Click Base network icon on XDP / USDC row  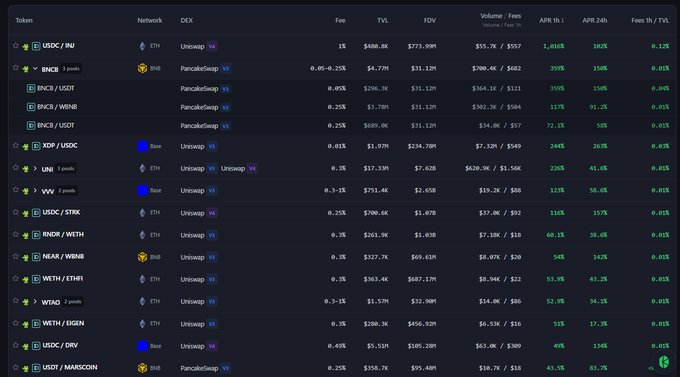(x=142, y=146)
